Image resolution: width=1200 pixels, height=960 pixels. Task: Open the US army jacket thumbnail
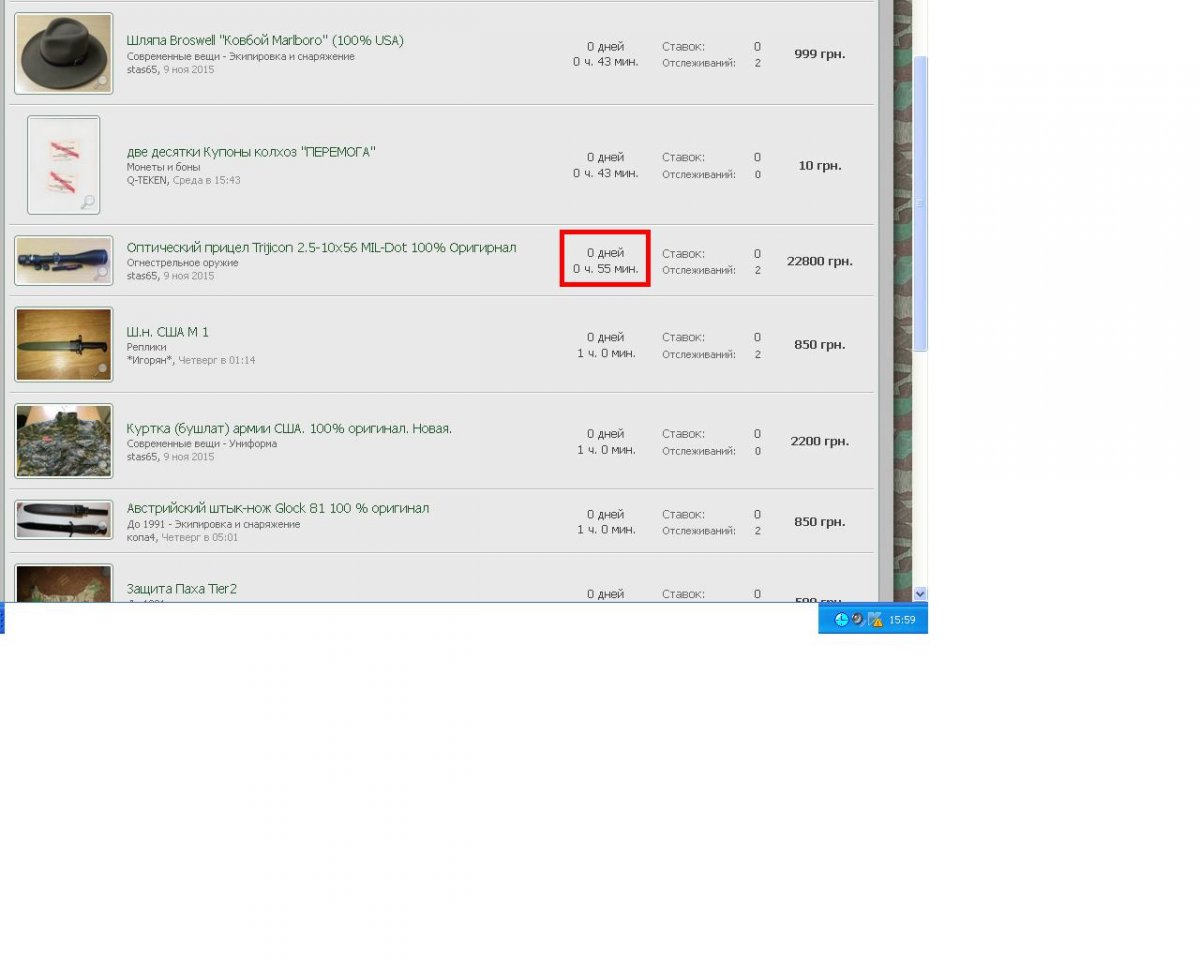point(64,441)
